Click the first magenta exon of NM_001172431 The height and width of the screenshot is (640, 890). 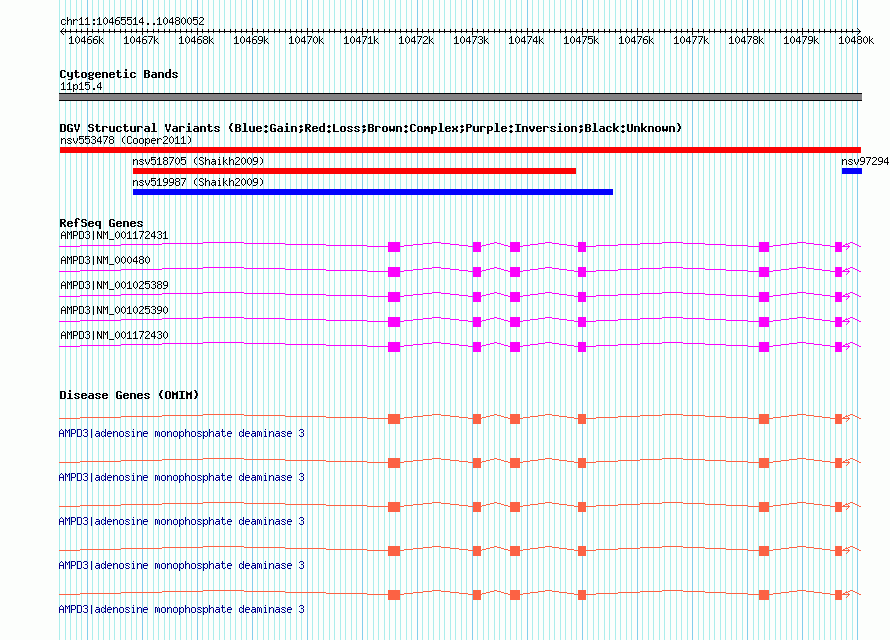point(394,247)
